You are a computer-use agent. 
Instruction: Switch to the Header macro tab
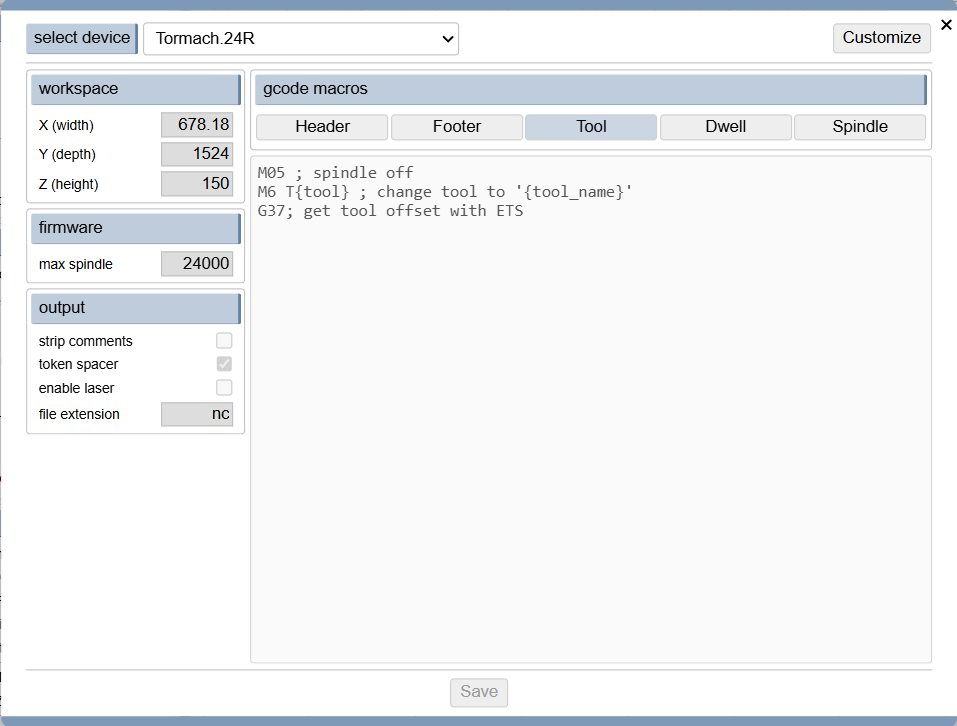[x=322, y=127]
